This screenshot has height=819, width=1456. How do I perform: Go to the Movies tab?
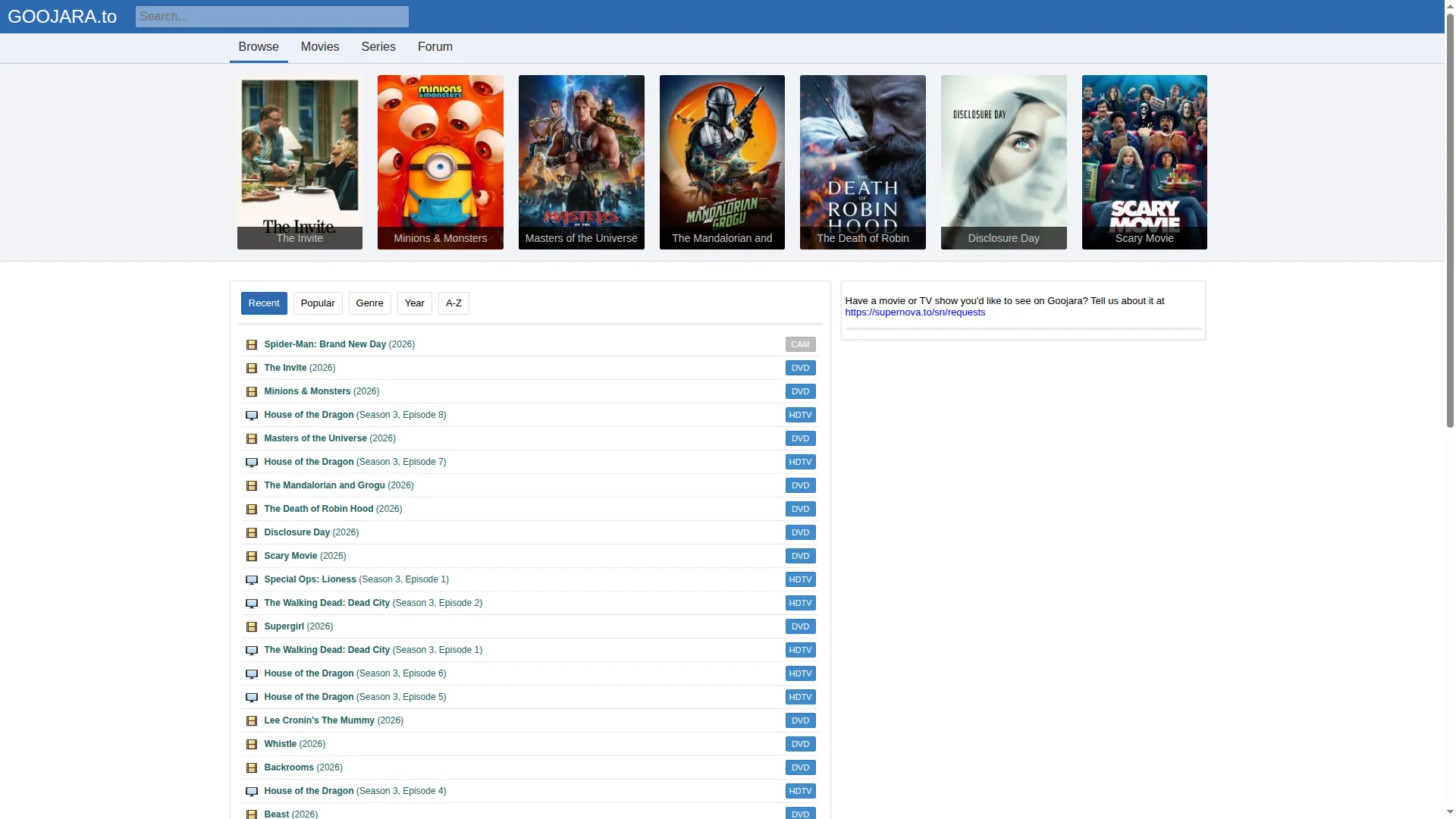point(320,47)
